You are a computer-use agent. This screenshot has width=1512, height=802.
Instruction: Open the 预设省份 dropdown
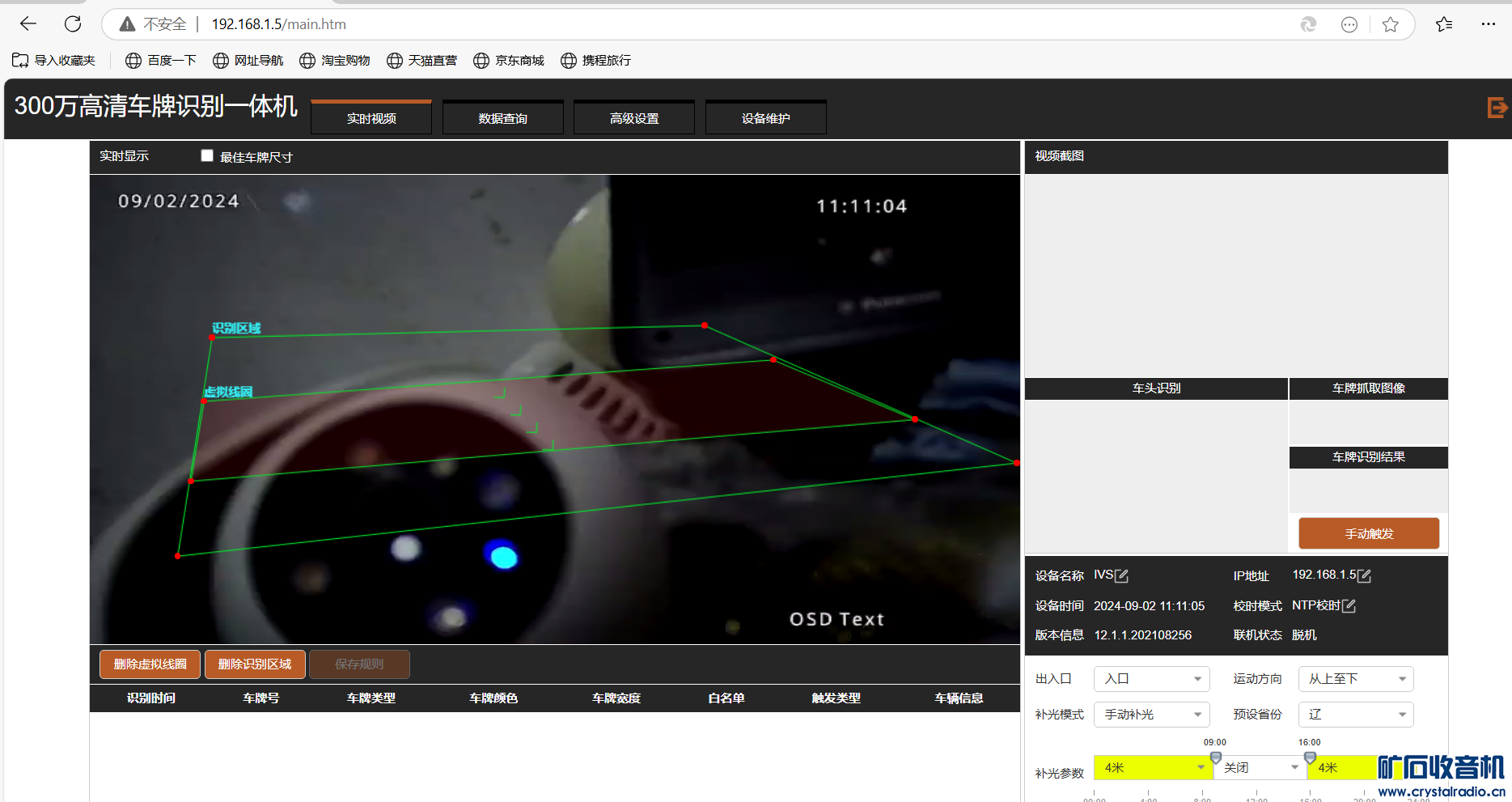click(x=1356, y=715)
